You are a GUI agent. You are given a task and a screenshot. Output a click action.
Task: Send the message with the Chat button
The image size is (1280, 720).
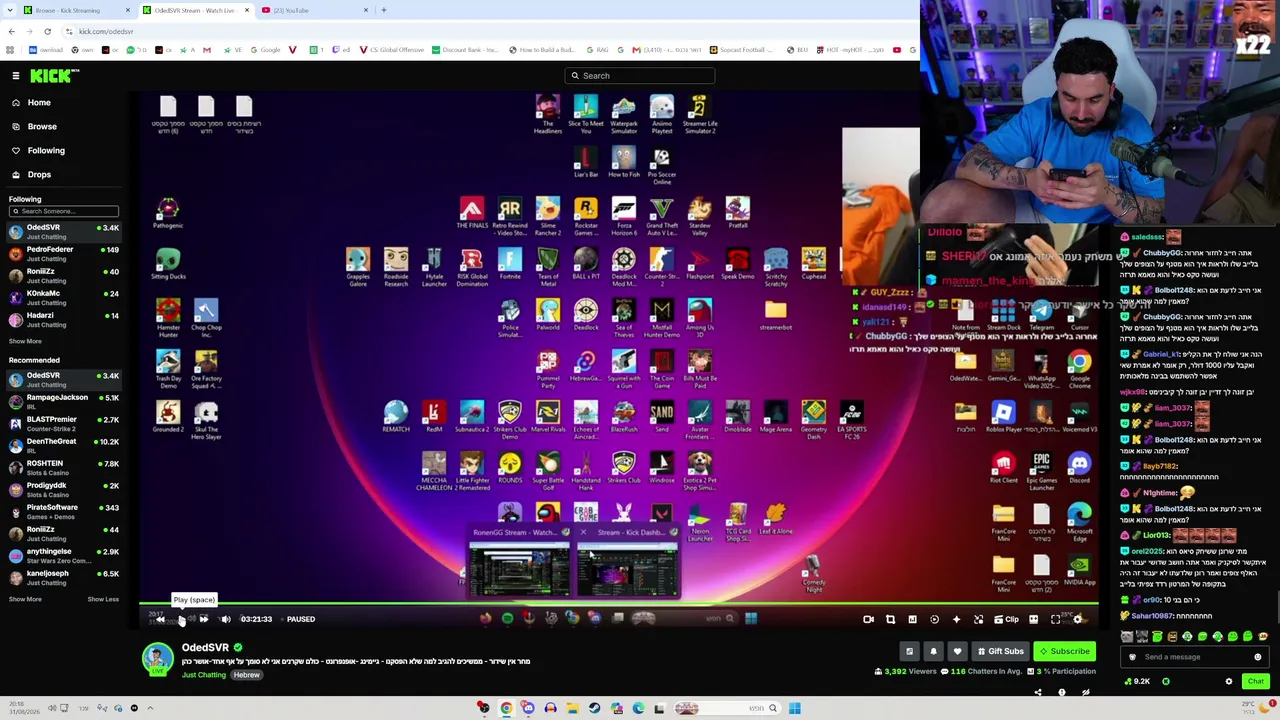tap(1255, 682)
